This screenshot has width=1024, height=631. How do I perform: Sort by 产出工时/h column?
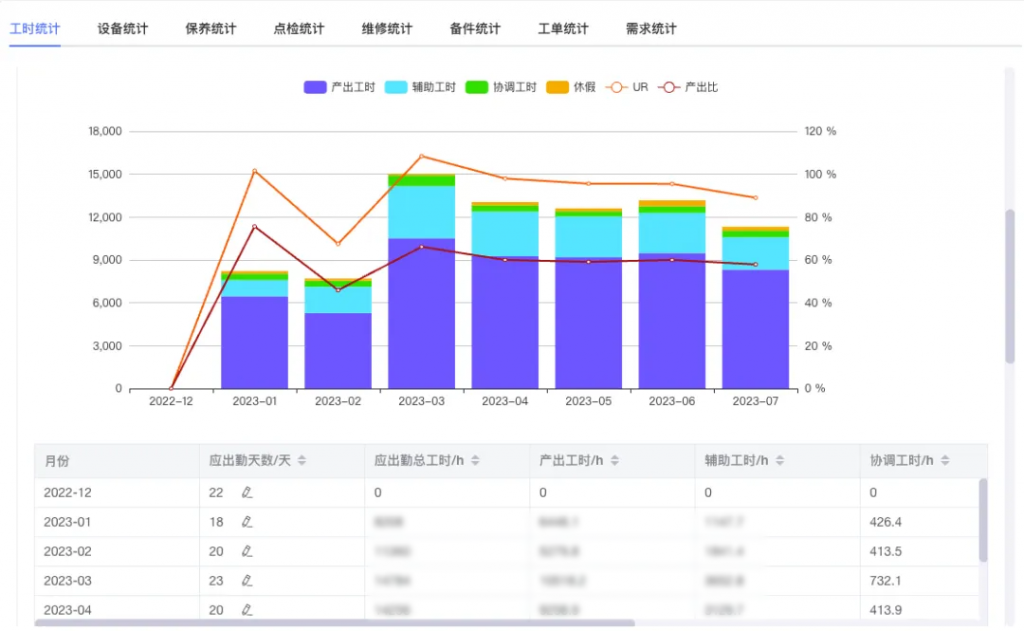coord(615,461)
